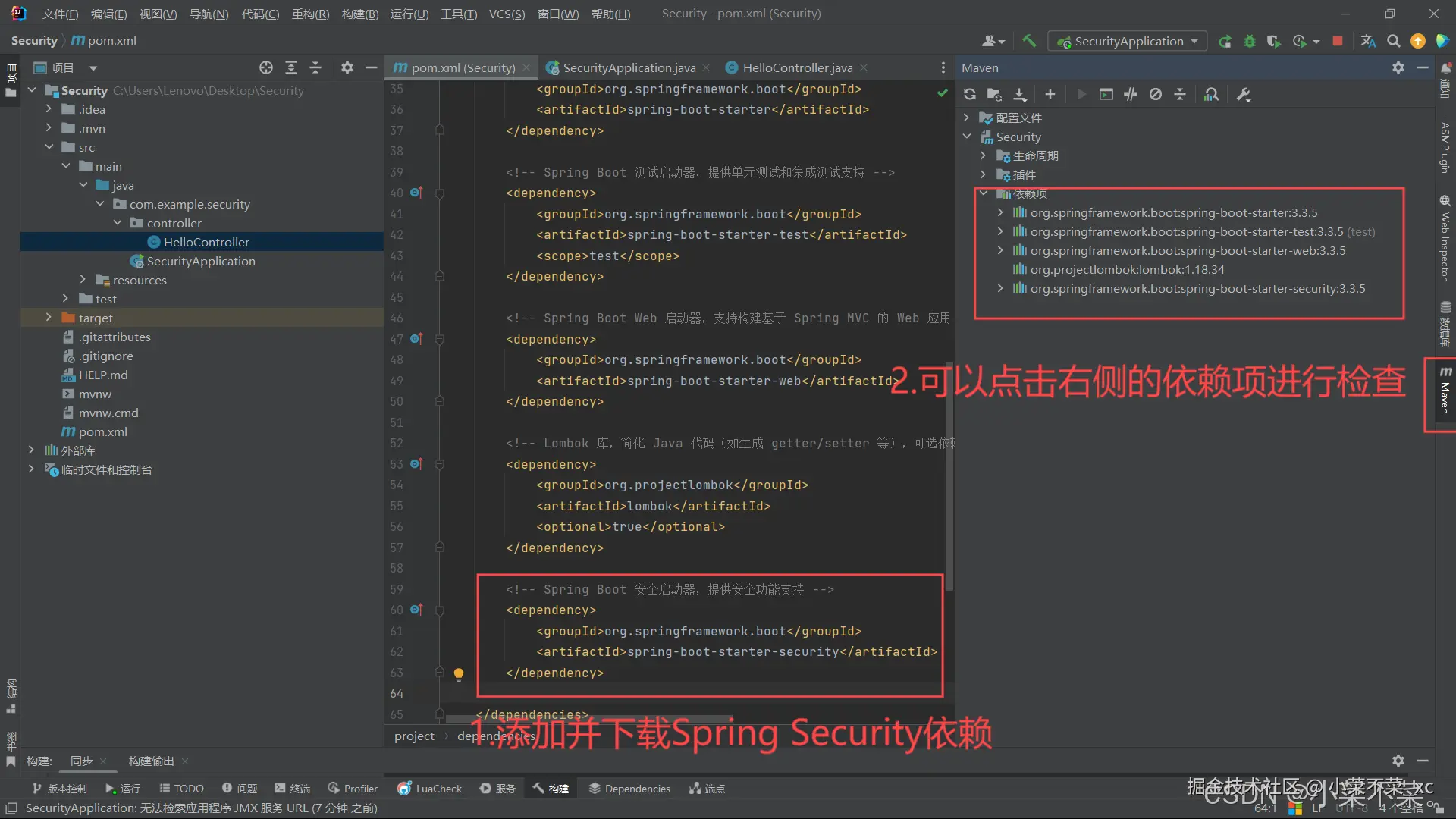Select pom.xml in project tree

(102, 431)
